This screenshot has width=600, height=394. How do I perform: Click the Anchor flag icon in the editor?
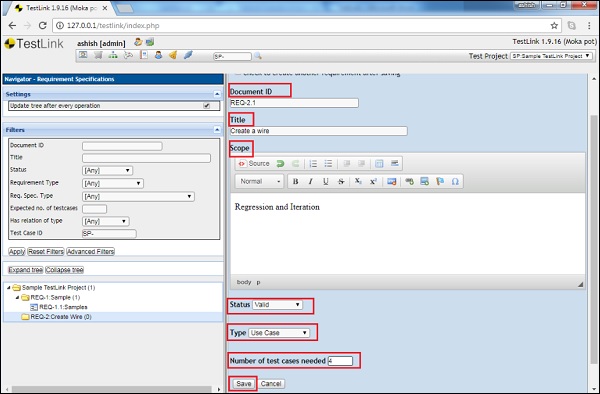pos(440,181)
